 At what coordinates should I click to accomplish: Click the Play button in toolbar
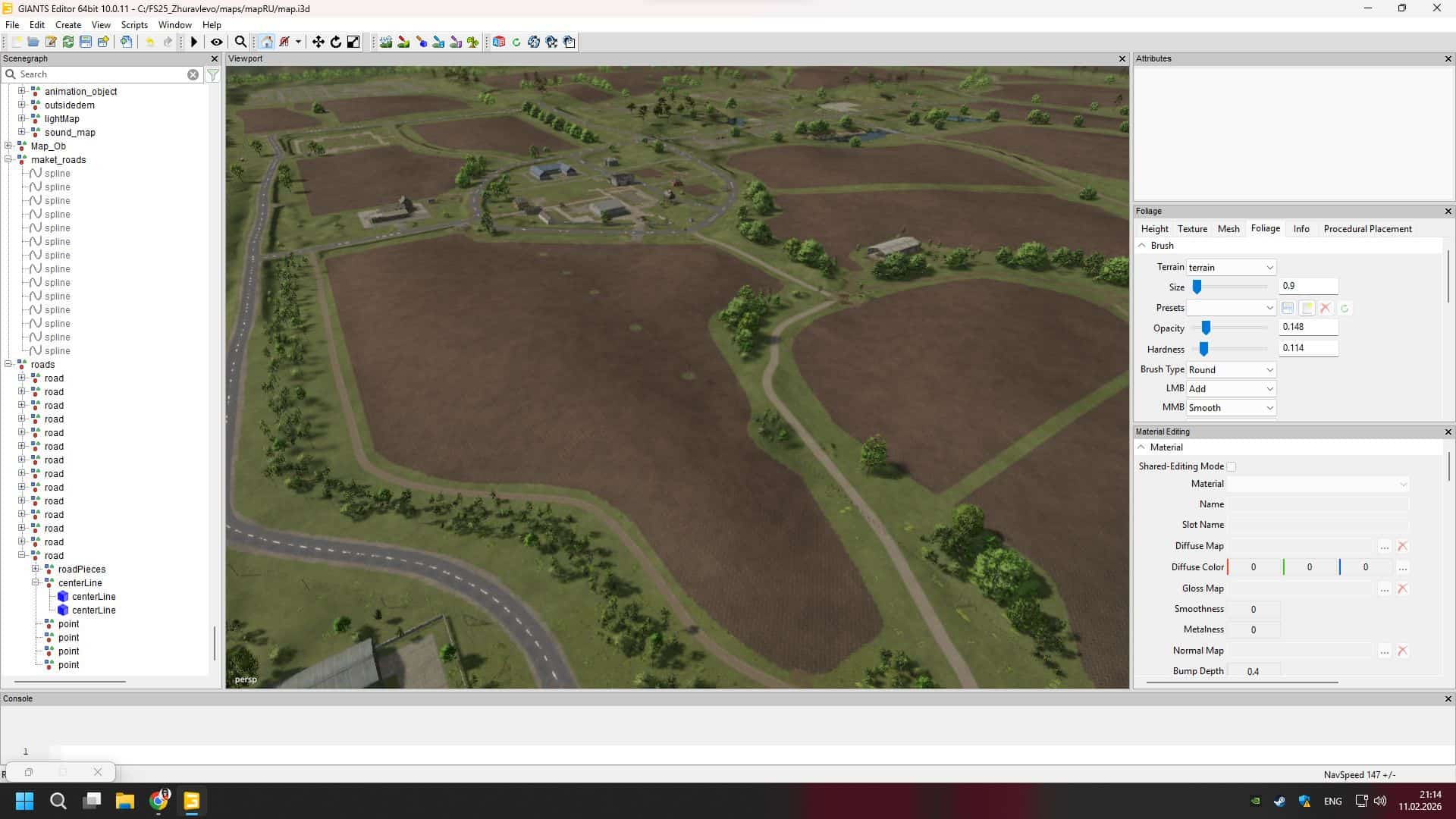tap(194, 42)
